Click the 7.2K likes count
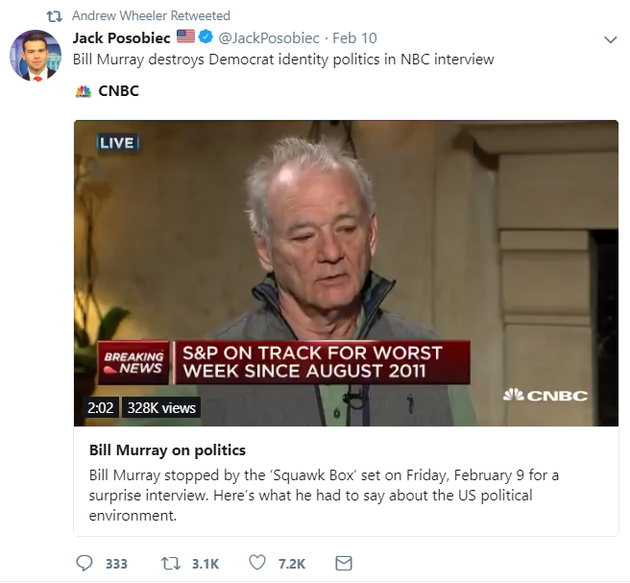 pyautogui.click(x=292, y=564)
